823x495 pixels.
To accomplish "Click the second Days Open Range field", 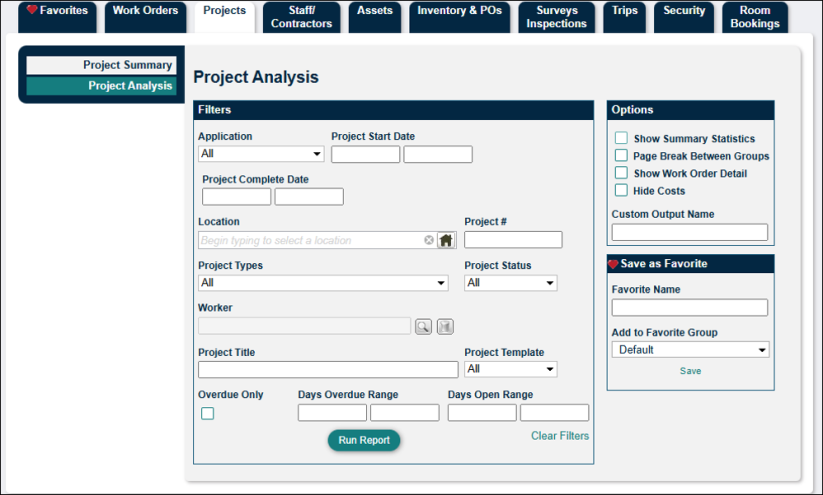I will 554,413.
